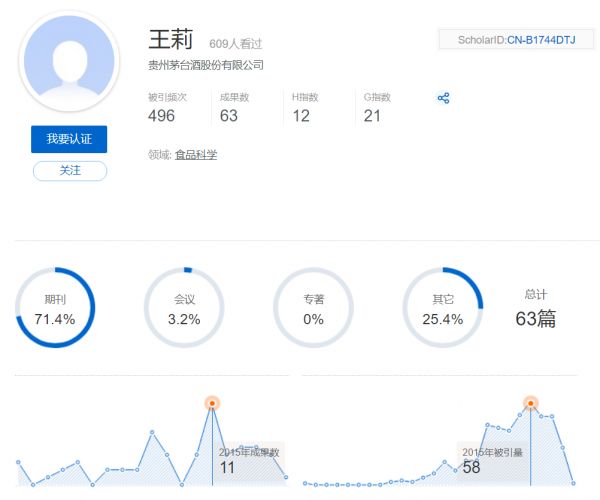600x500 pixels.
Task: Click the orange peak marker on 成果数 chart
Action: coord(212,403)
